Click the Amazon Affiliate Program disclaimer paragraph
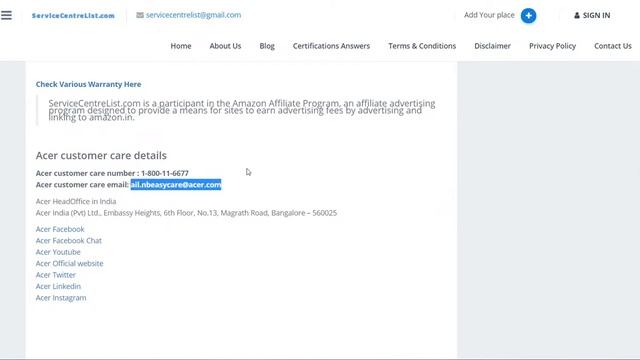The width and height of the screenshot is (640, 360). (242, 110)
